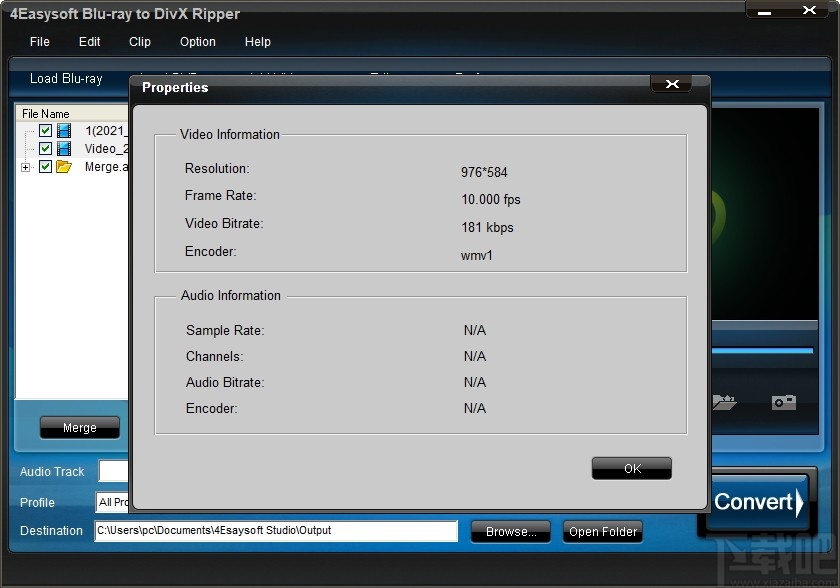Open the Profile dropdown
This screenshot has width=840, height=588.
(112, 502)
